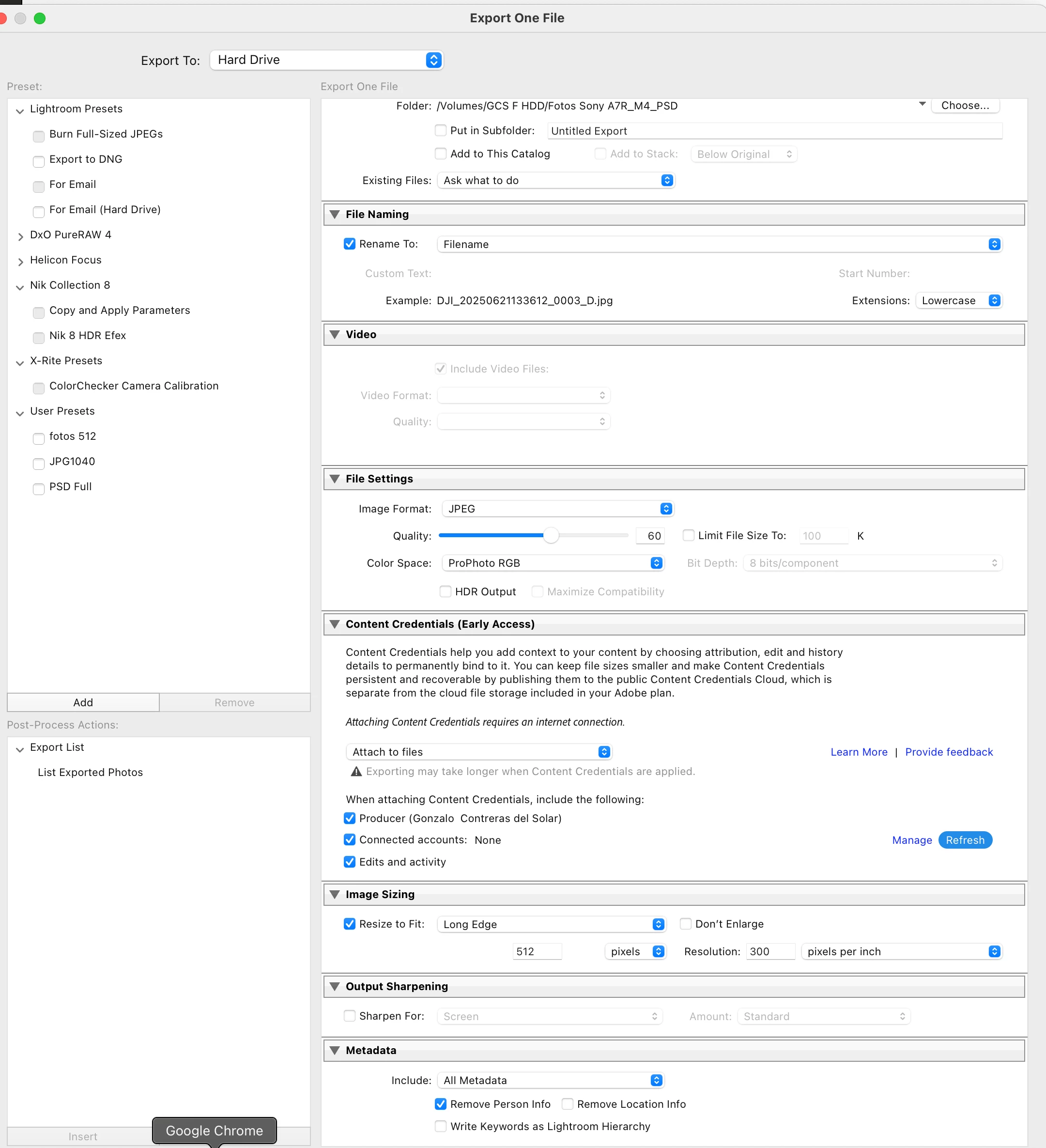Enable the Don't Enlarge checkbox
This screenshot has height=1148, width=1046.
tap(686, 924)
